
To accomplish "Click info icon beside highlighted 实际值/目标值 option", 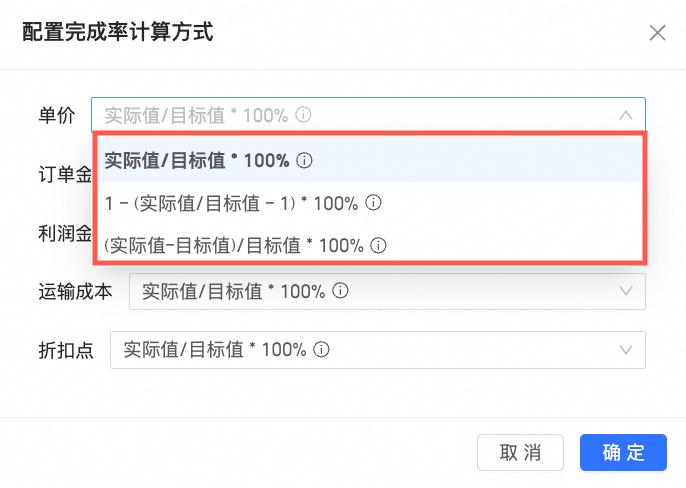I will (x=306, y=160).
